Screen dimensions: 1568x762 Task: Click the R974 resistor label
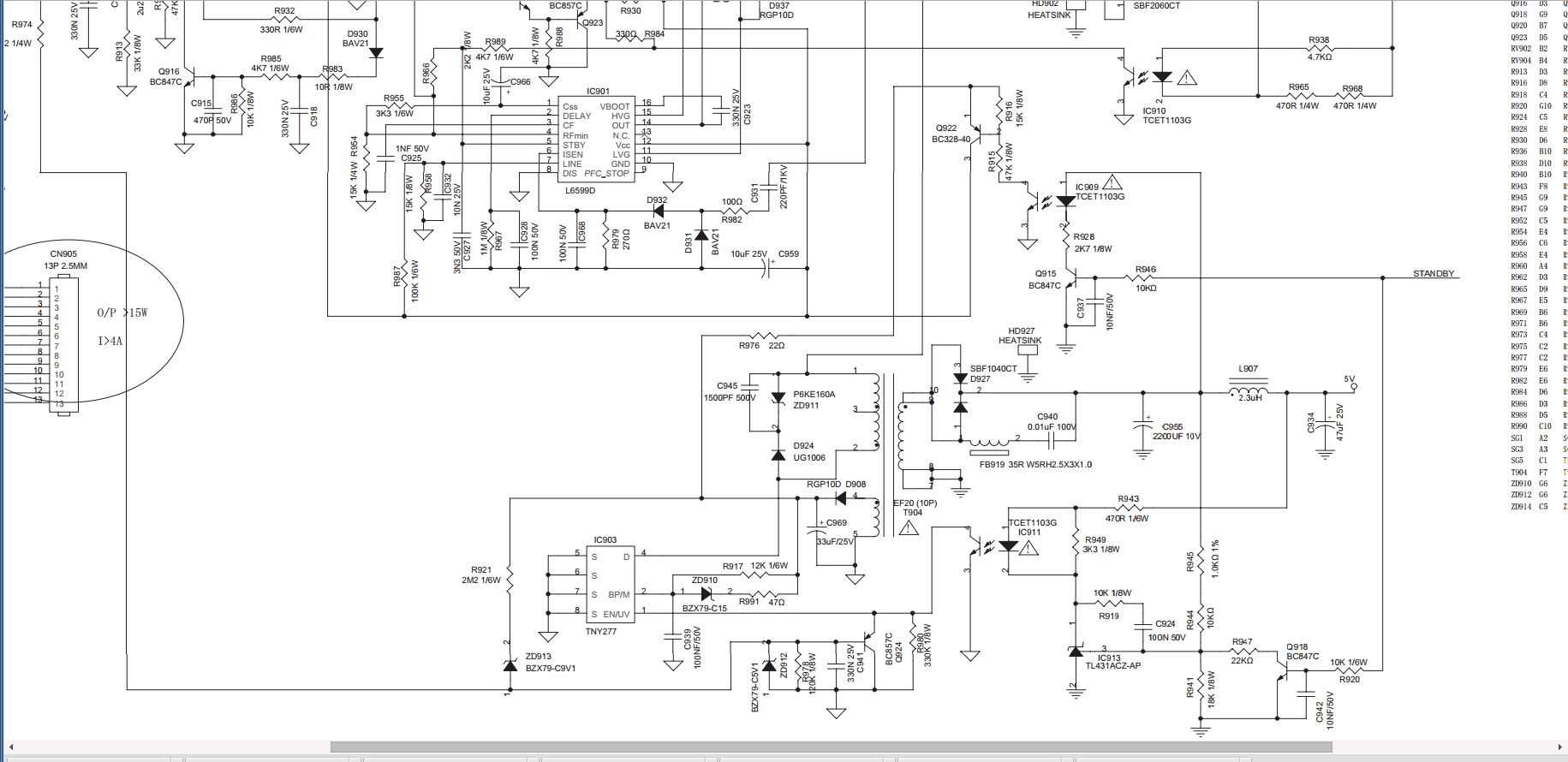[x=21, y=25]
